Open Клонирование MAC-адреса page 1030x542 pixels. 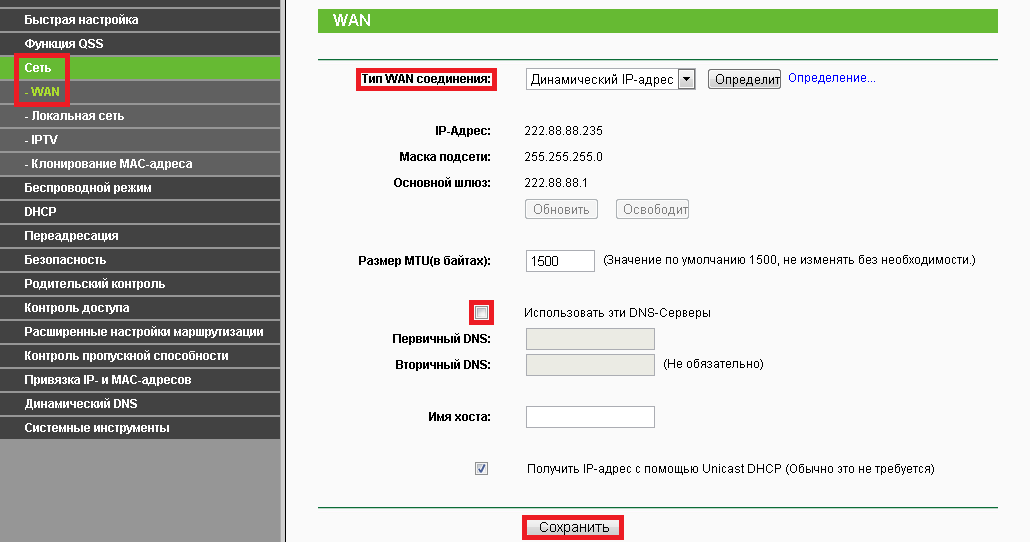111,164
